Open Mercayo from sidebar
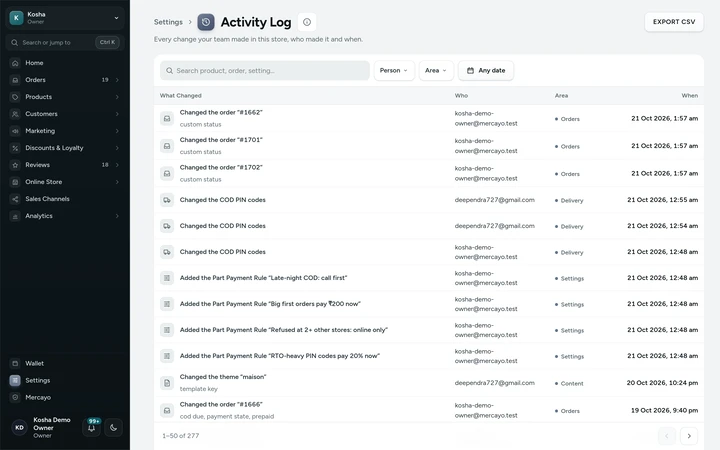 coord(64,397)
